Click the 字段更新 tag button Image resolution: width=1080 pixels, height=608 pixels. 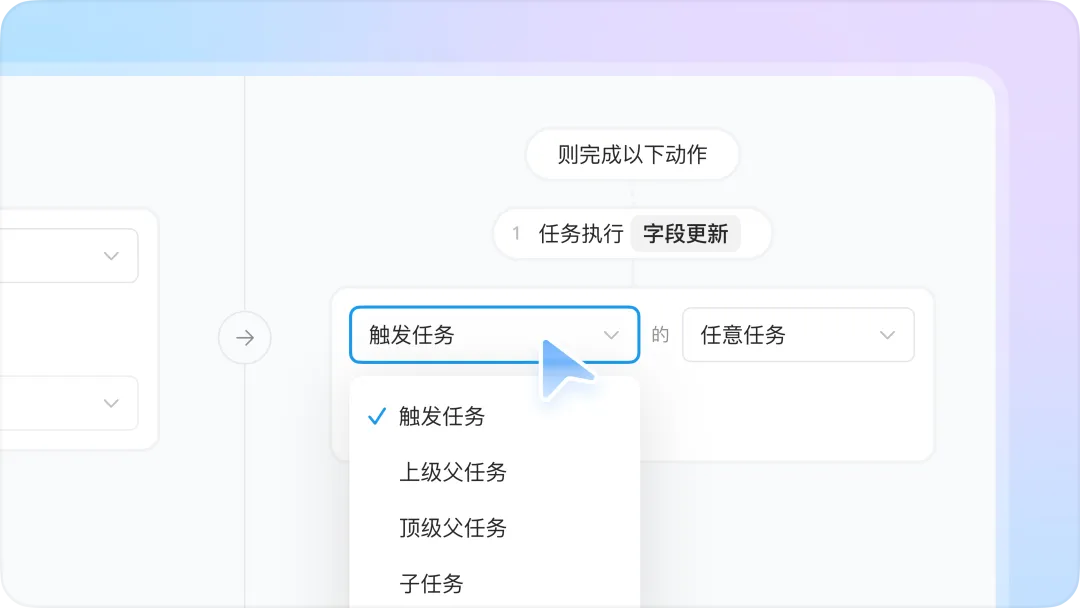point(685,234)
